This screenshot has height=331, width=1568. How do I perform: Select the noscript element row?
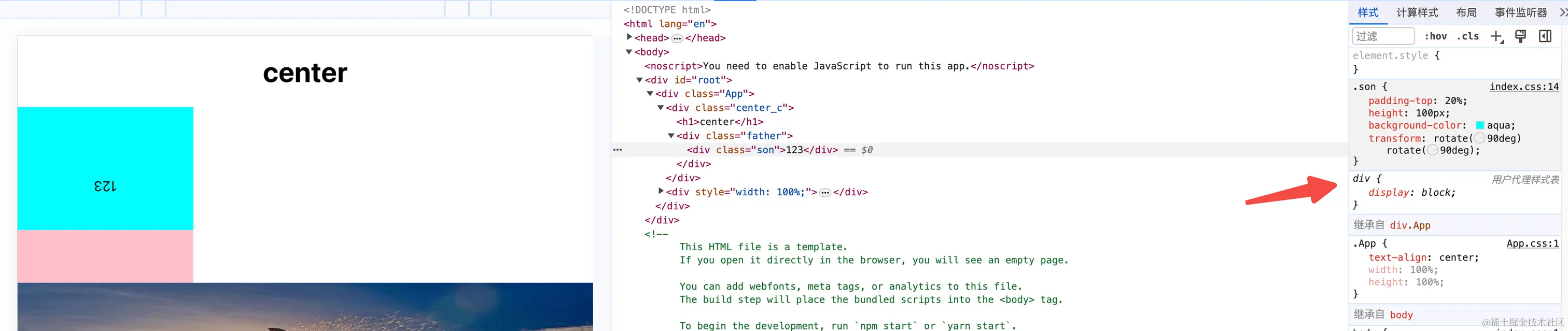[x=839, y=66]
